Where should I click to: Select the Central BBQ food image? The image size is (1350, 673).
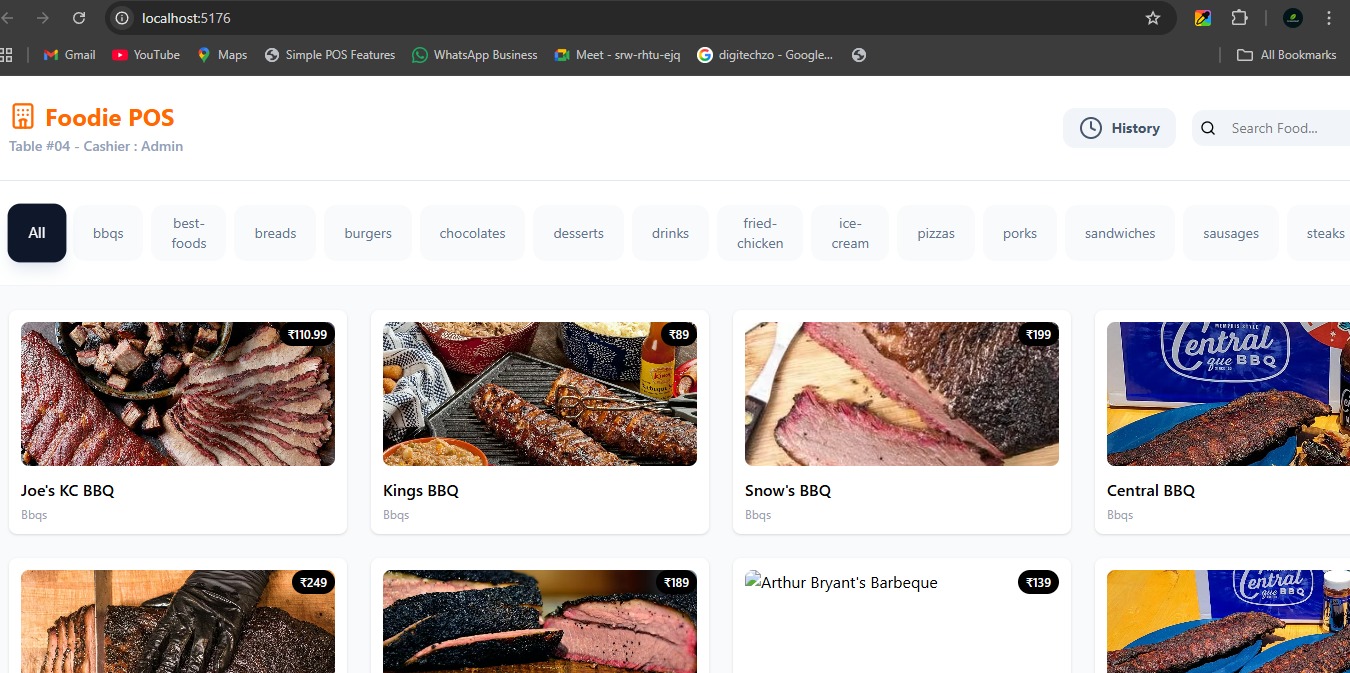click(1228, 394)
